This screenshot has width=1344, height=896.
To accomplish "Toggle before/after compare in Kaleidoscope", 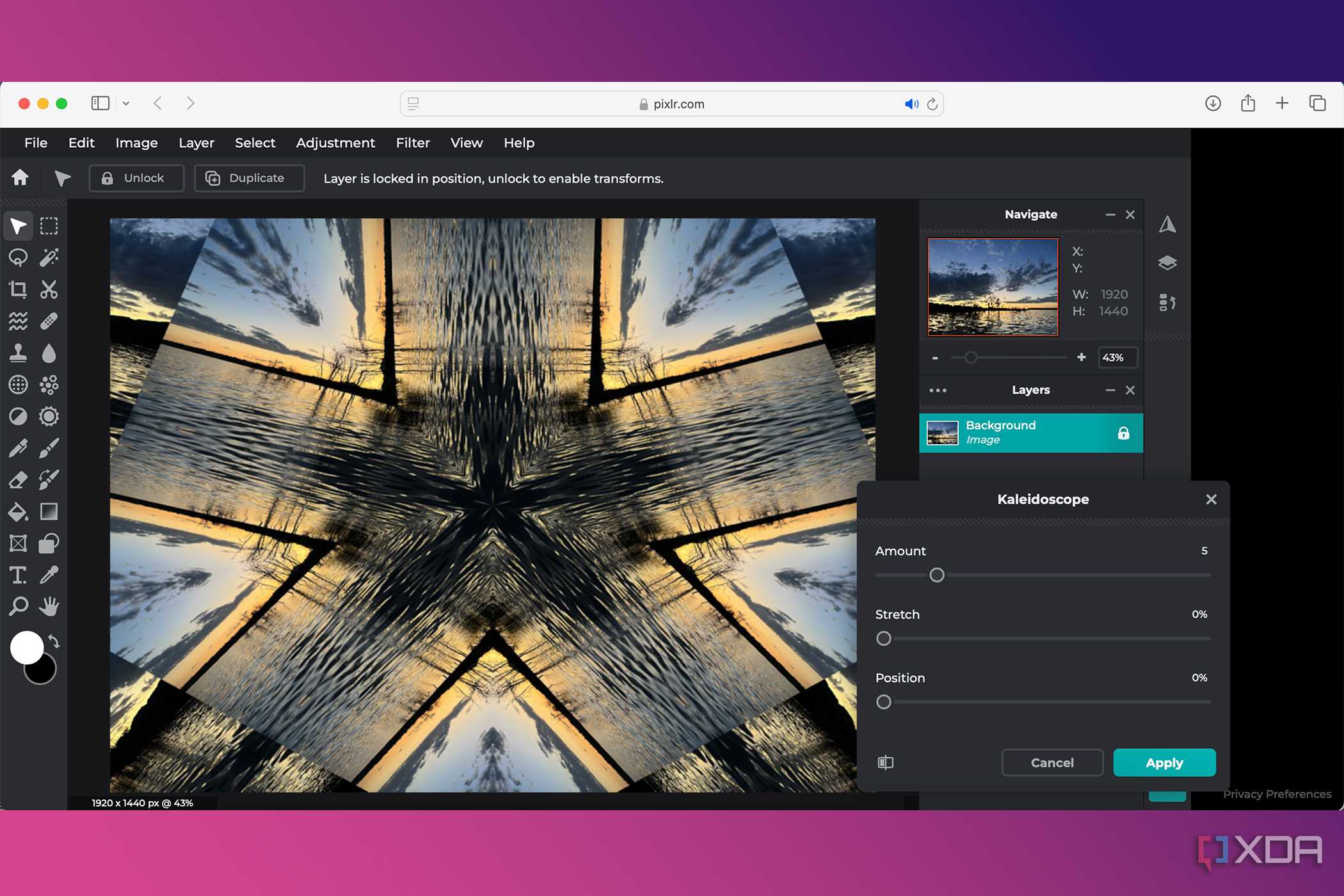I will 885,762.
